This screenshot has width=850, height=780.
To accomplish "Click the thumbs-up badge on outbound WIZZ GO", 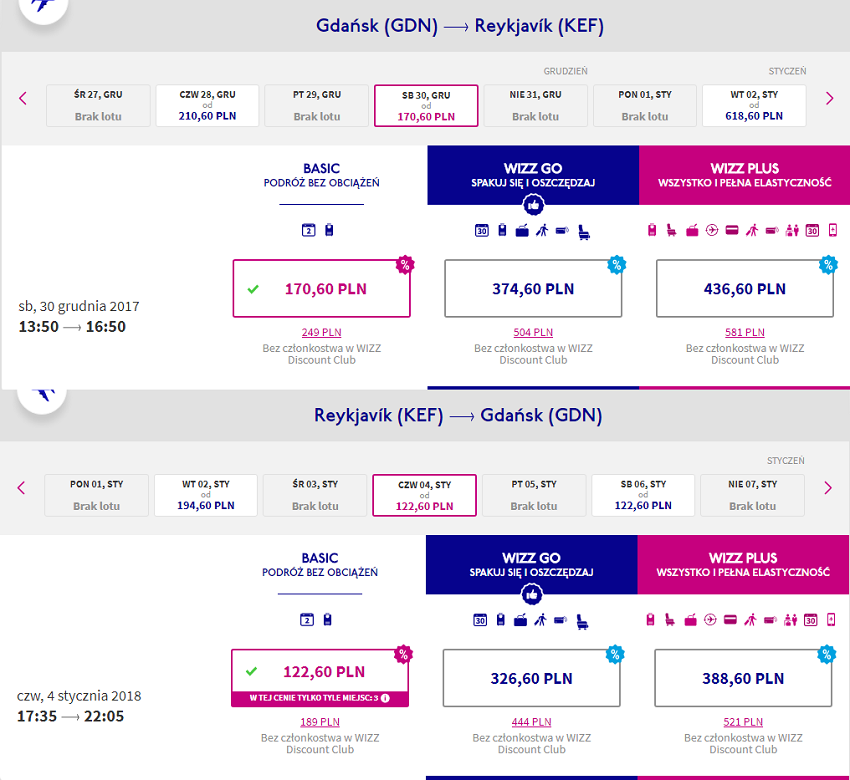I will (x=533, y=205).
